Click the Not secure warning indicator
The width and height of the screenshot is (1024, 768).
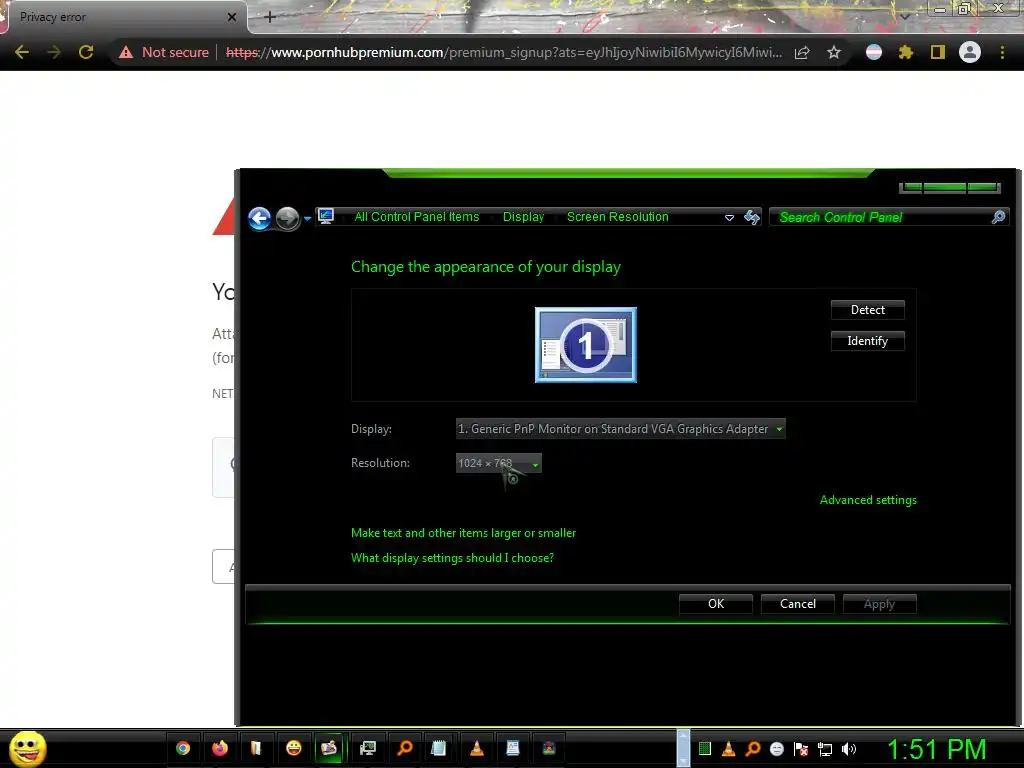click(x=163, y=52)
